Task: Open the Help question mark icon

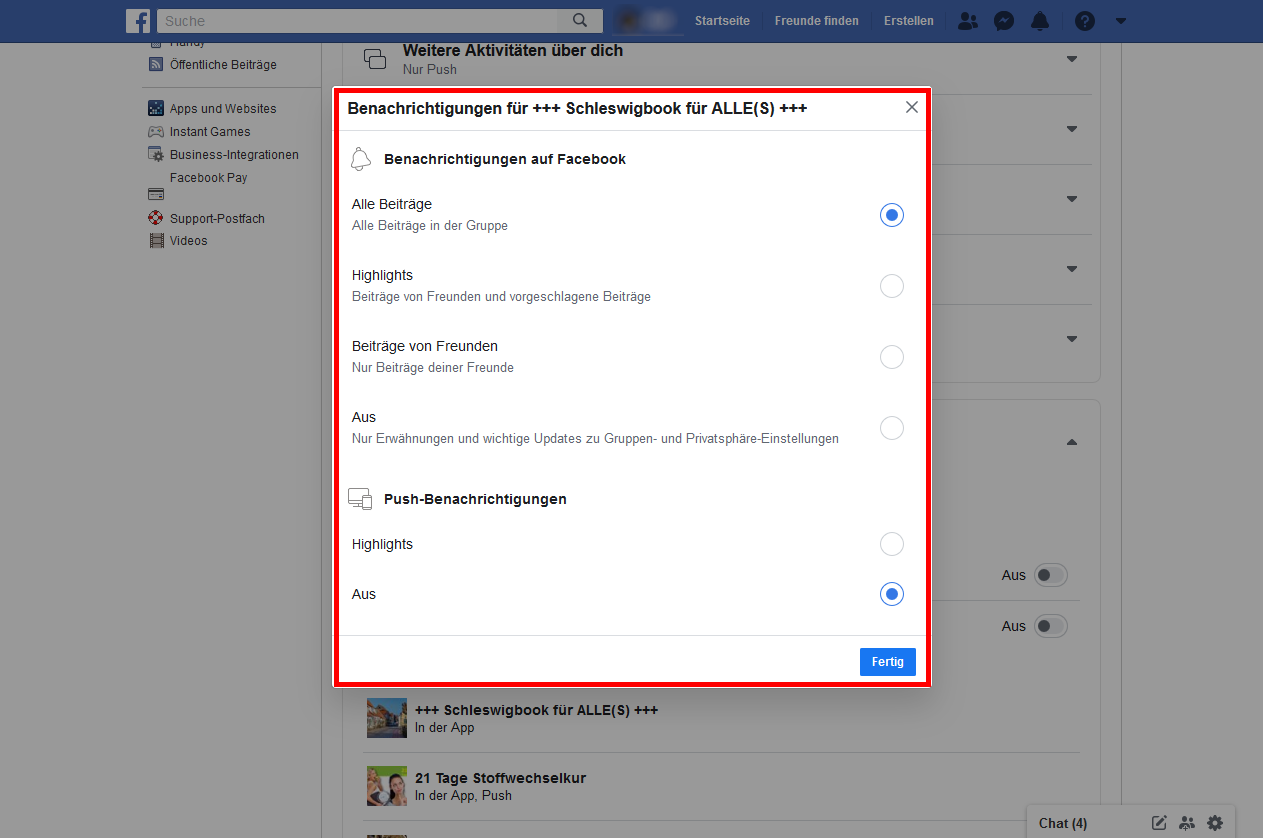Action: click(1084, 20)
